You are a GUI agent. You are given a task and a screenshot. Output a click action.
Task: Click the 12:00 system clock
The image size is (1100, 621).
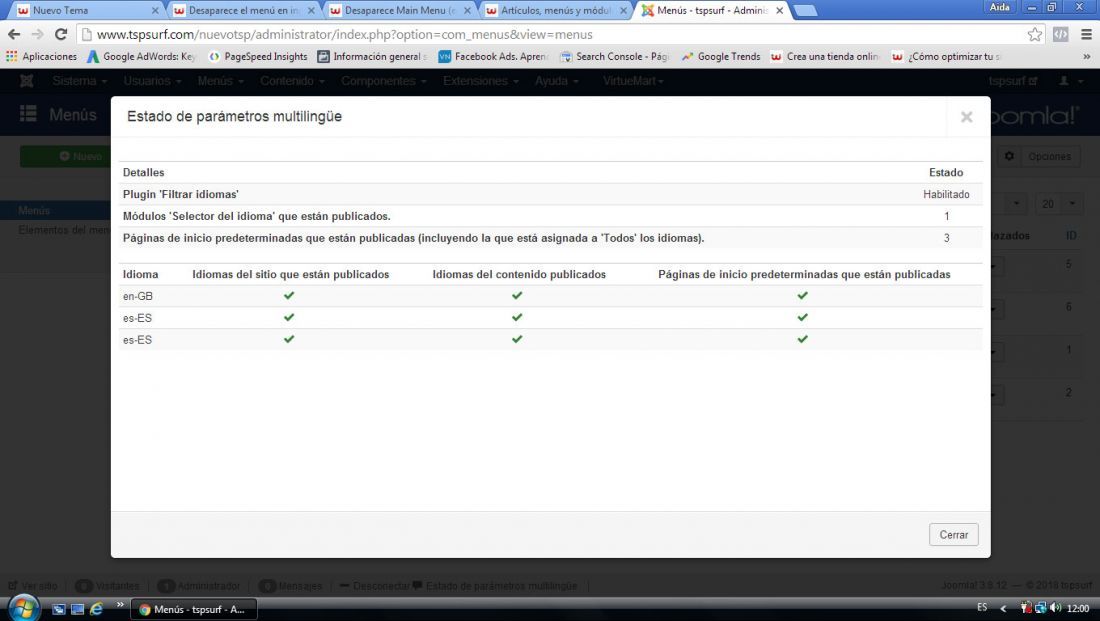pyautogui.click(x=1078, y=608)
